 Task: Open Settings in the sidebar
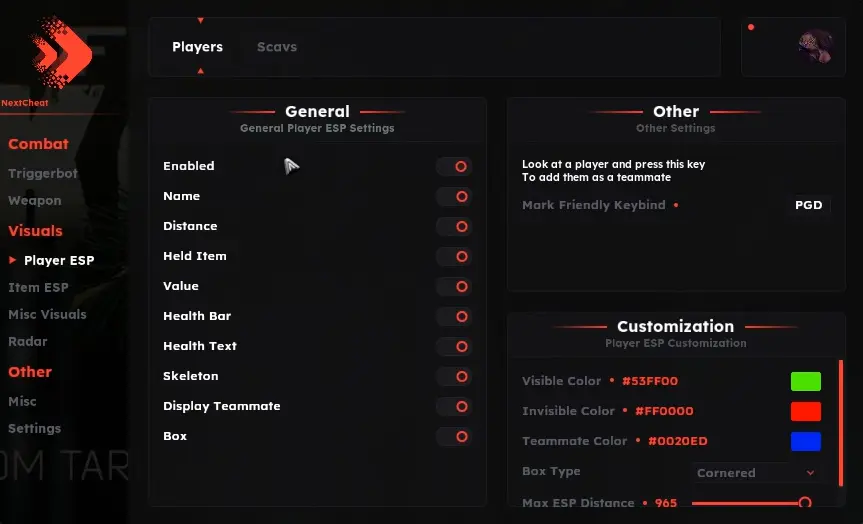pos(35,429)
